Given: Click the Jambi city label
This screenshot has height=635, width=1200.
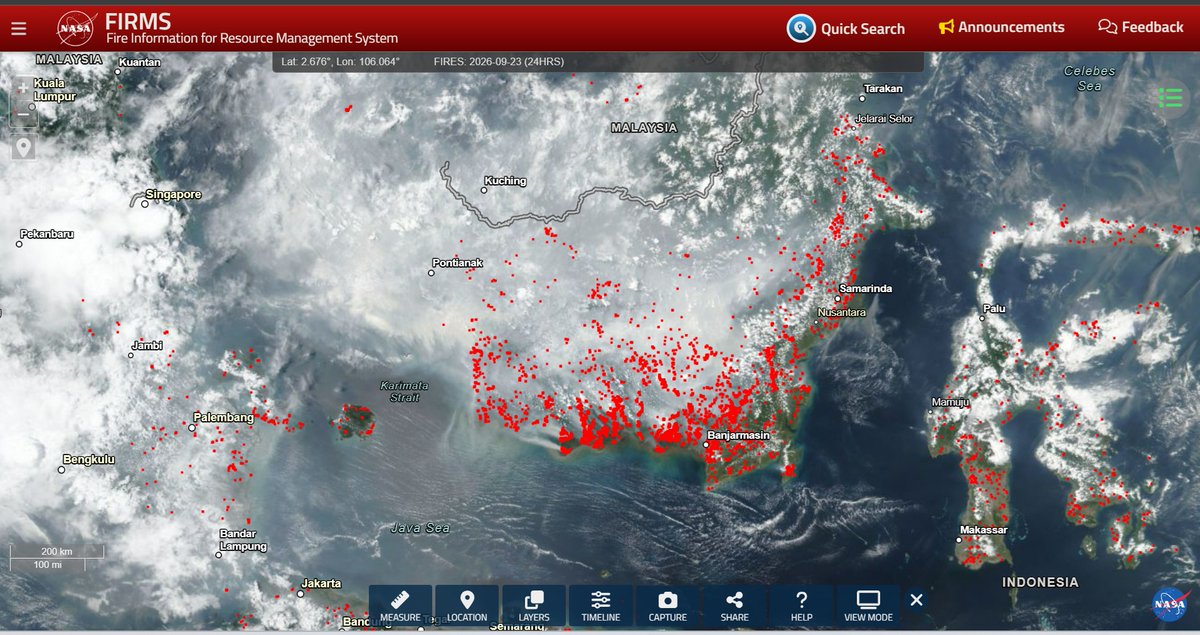Looking at the screenshot, I should pyautogui.click(x=146, y=345).
